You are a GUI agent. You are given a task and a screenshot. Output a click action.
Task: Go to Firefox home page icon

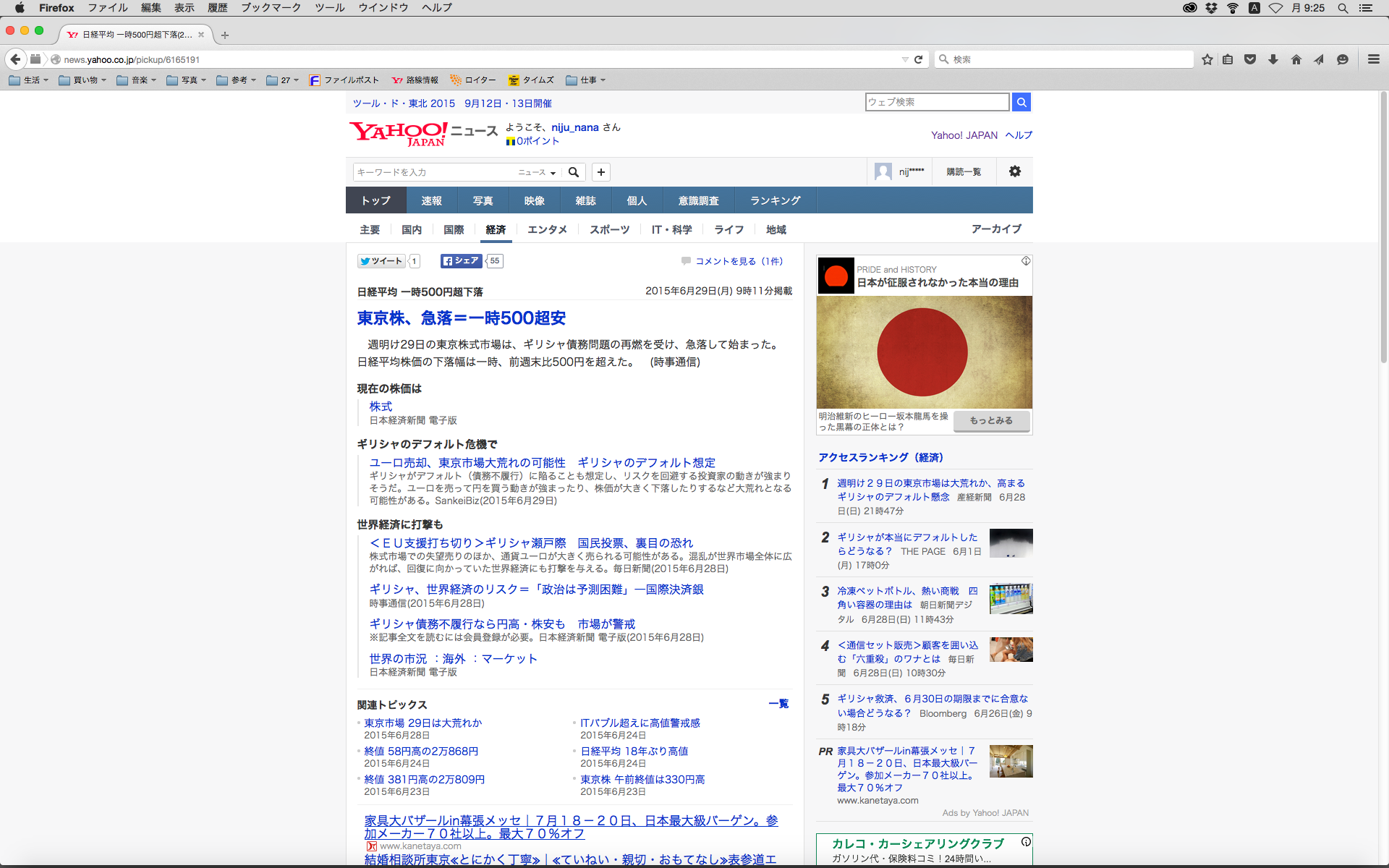1296,59
